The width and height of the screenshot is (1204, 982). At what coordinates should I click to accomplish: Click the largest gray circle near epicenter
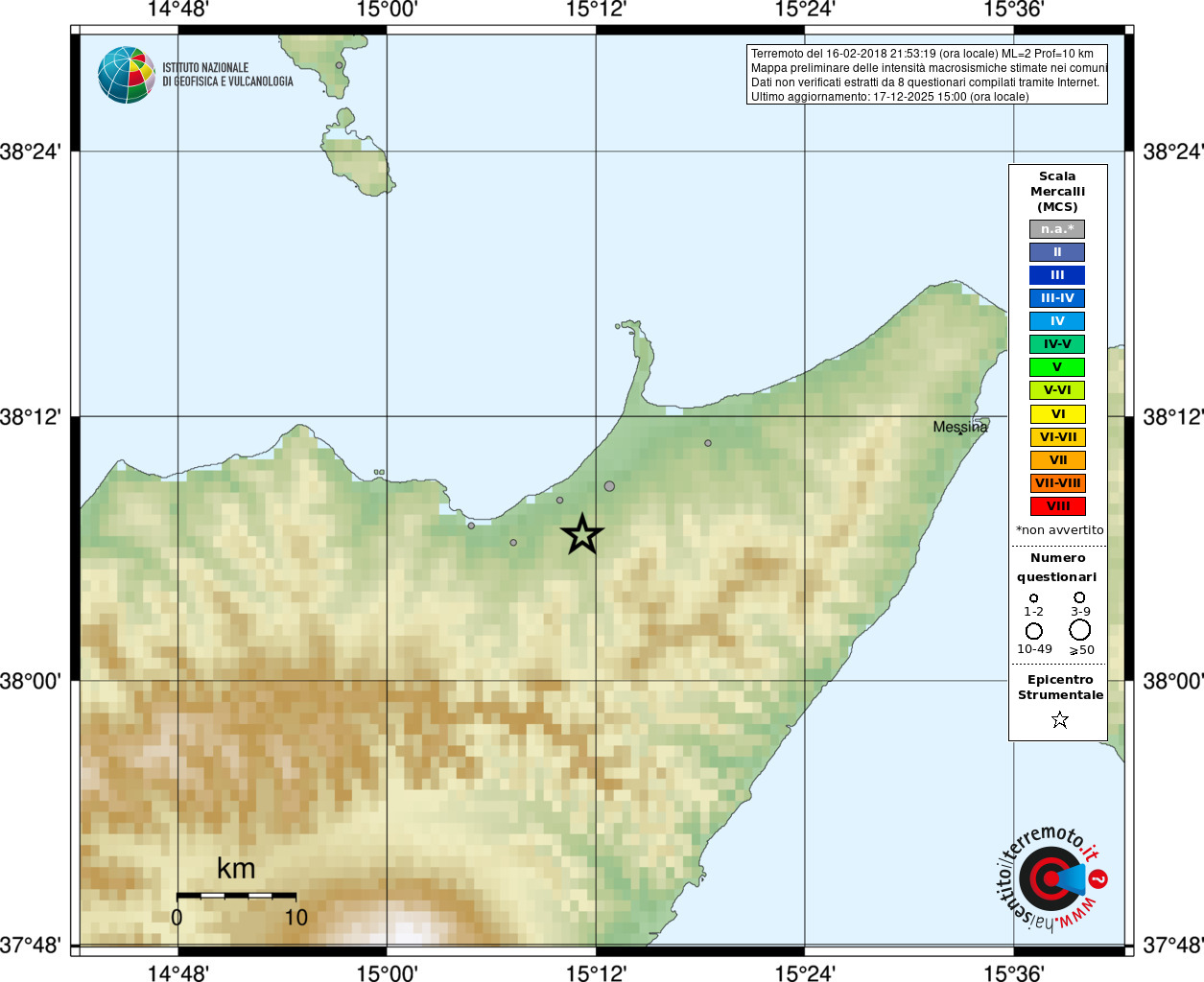609,486
